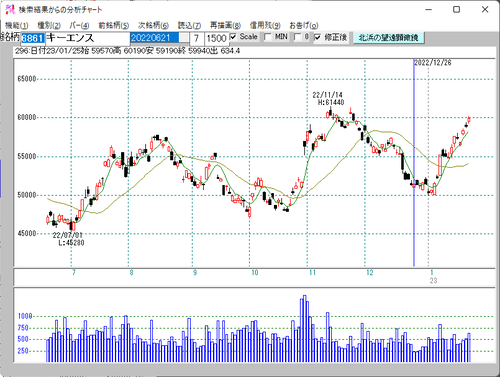Click 再描画(8) to redraw the chart
Viewport: 500px width, 377px height.
[225, 25]
